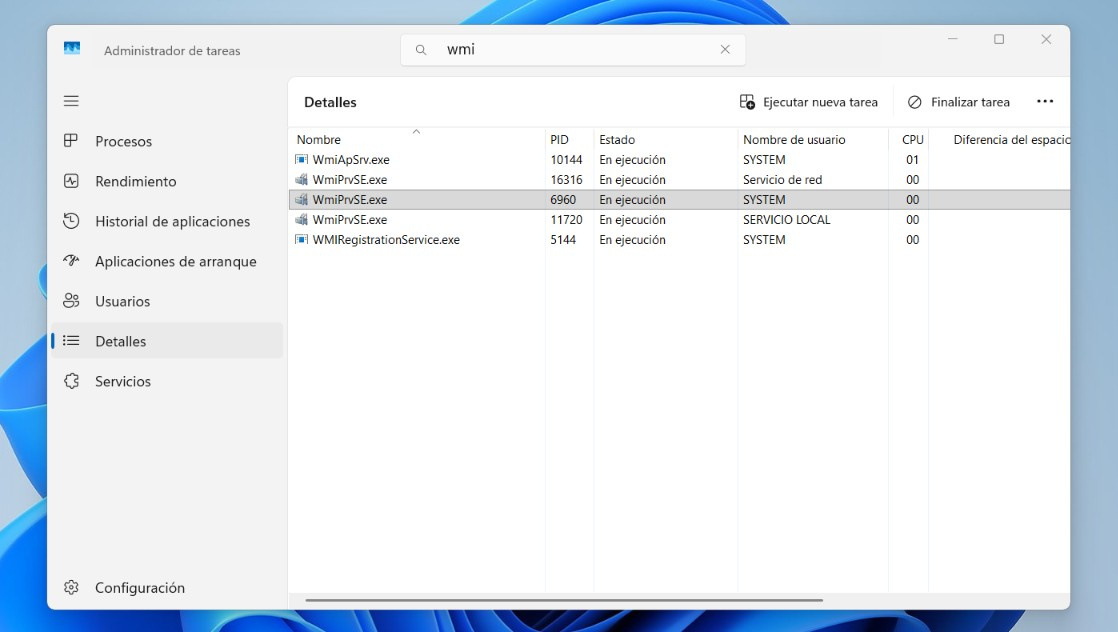Click Ejecutar nueva tarea button
Viewport: 1118px width, 632px height.
tap(809, 102)
